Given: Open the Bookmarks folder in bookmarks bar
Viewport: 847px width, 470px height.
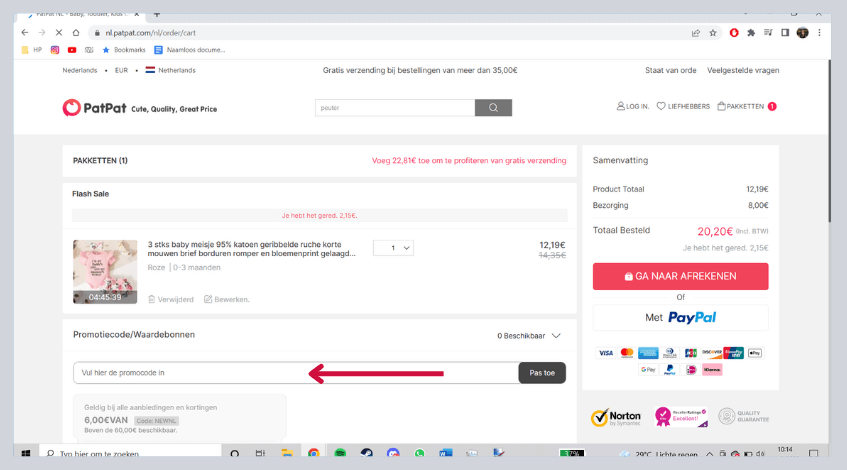Looking at the screenshot, I should point(123,49).
